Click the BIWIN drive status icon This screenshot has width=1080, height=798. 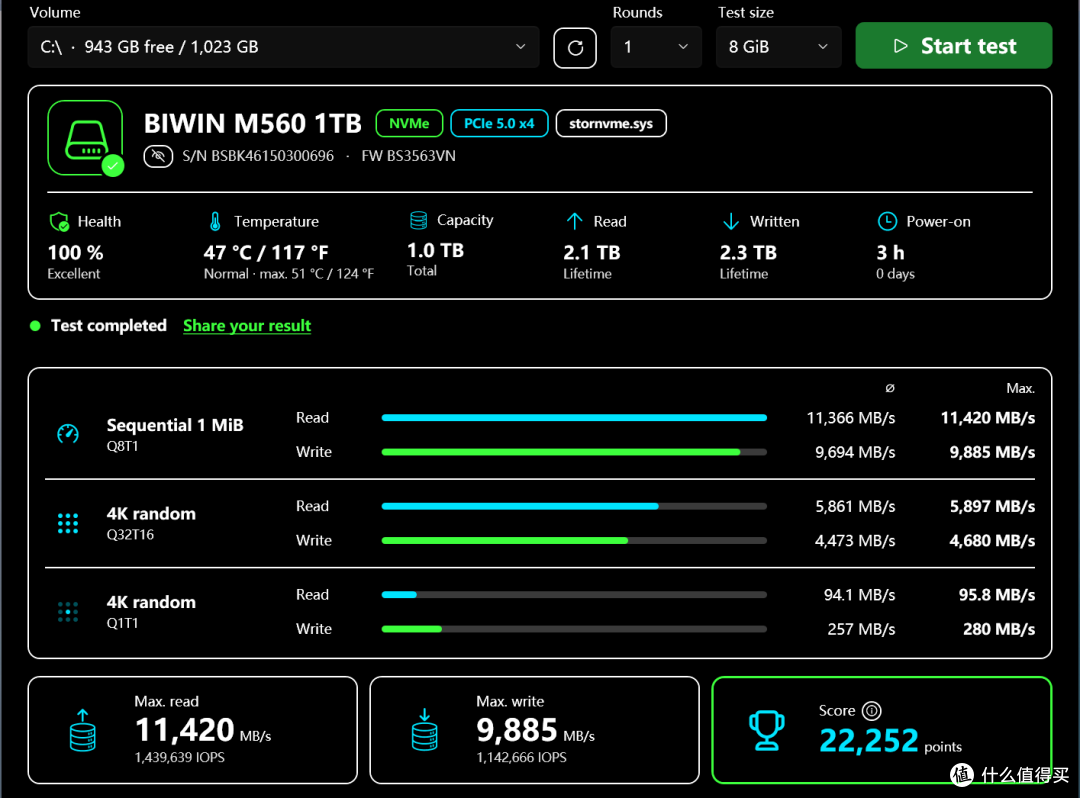tap(85, 138)
